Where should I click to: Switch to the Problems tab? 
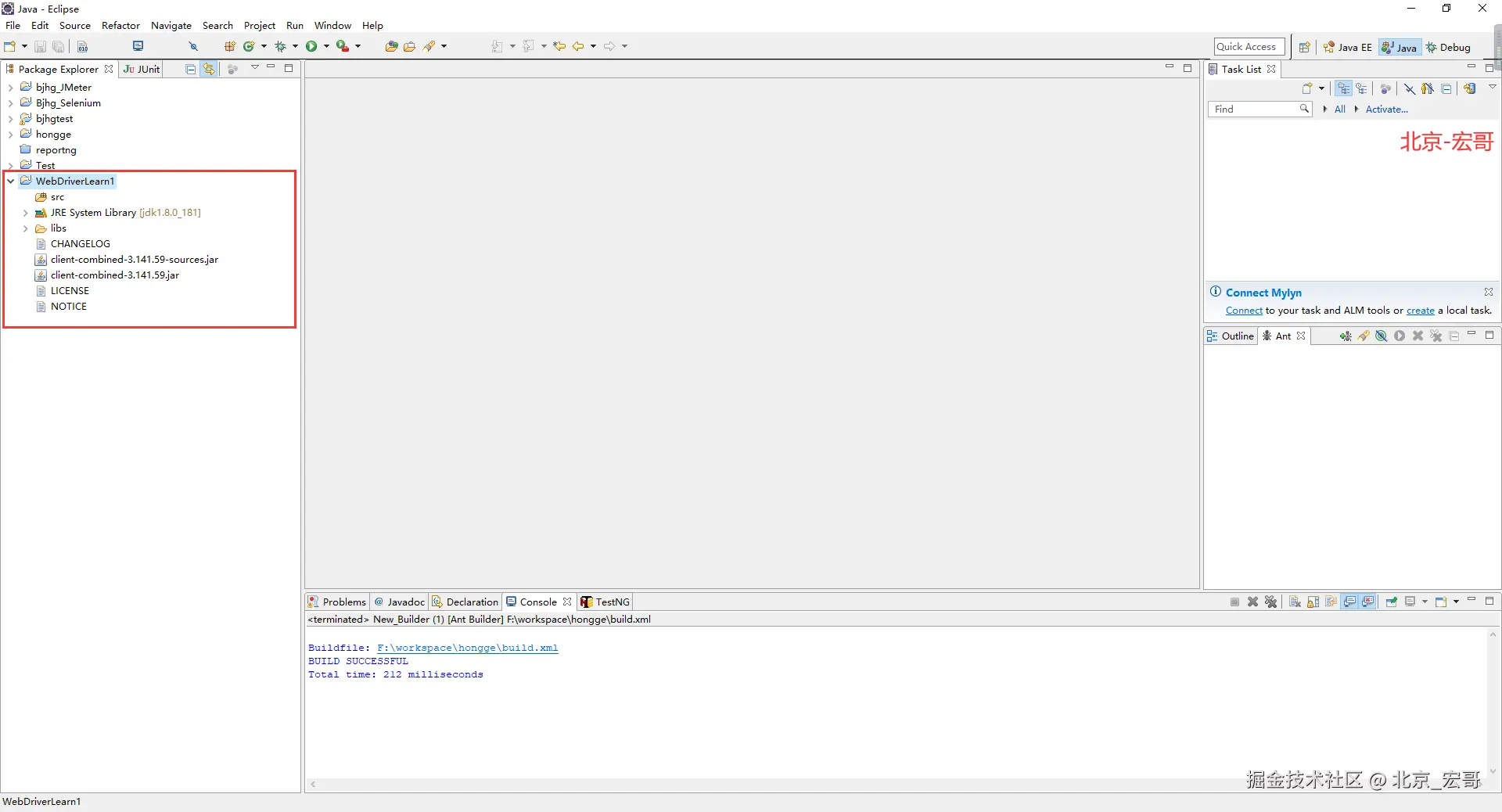(x=337, y=602)
